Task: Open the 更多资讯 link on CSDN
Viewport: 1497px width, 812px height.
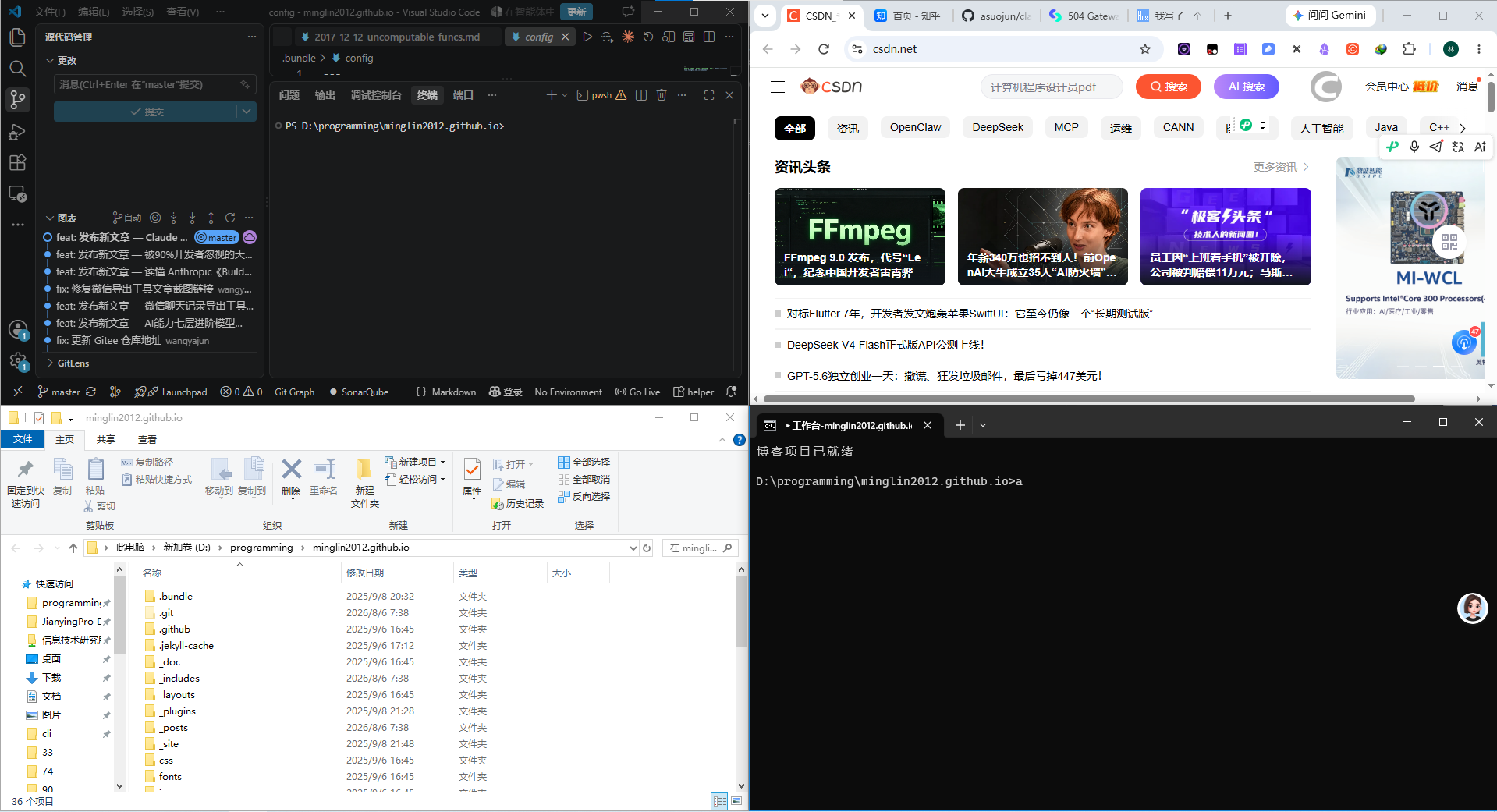Action: coord(1281,167)
